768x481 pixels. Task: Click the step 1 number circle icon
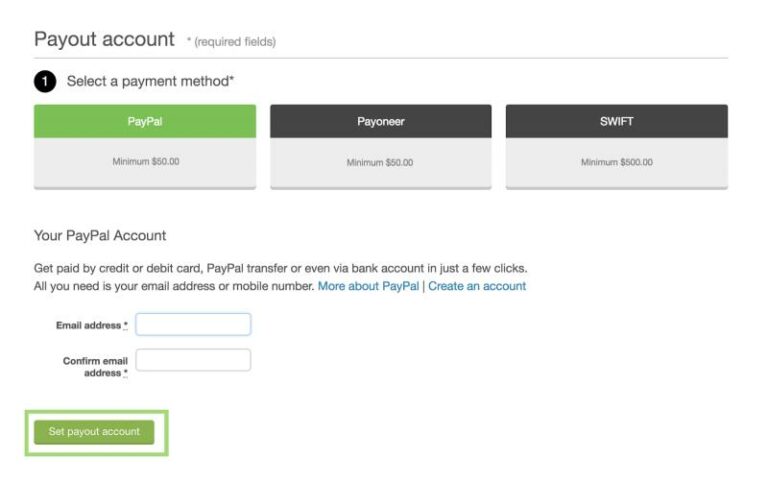tap(45, 82)
